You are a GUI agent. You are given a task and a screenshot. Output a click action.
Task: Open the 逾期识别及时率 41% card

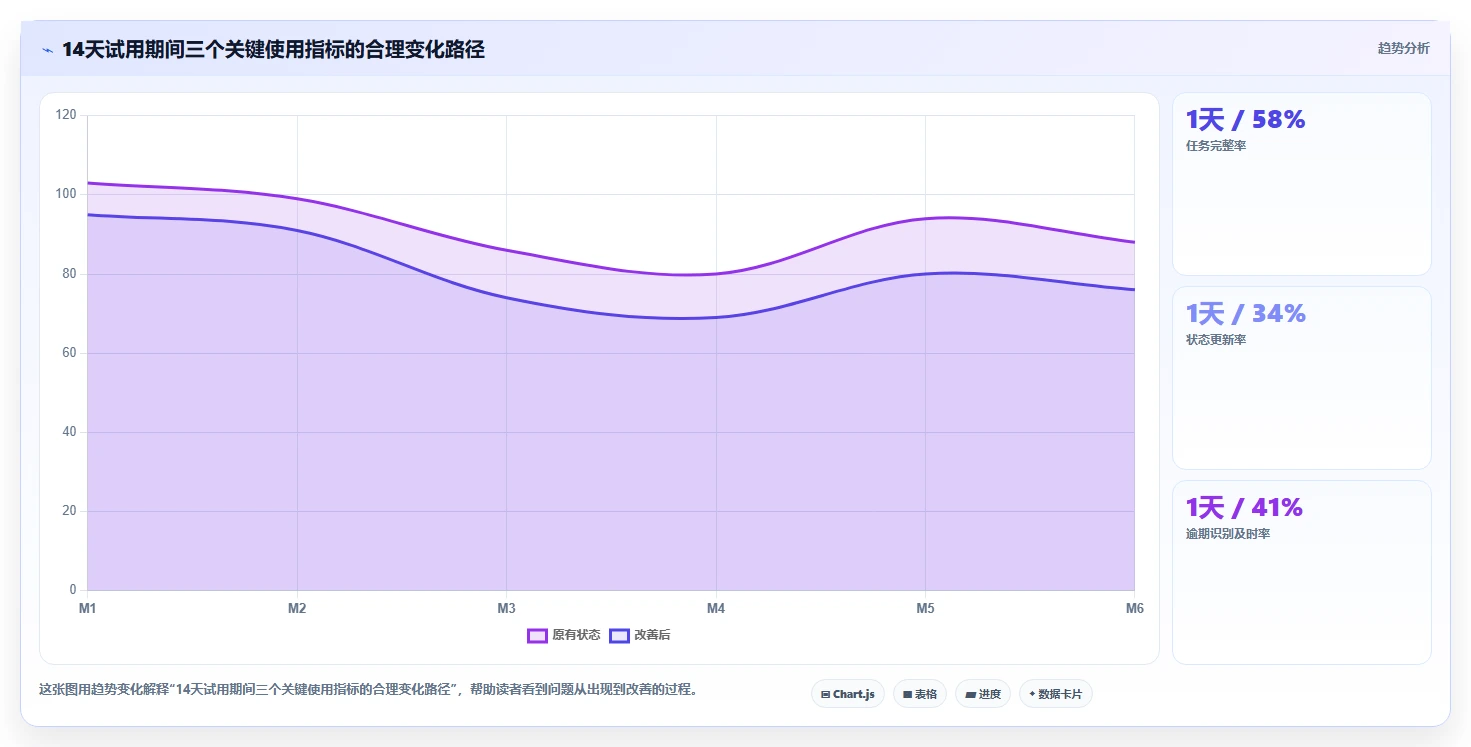point(1301,572)
